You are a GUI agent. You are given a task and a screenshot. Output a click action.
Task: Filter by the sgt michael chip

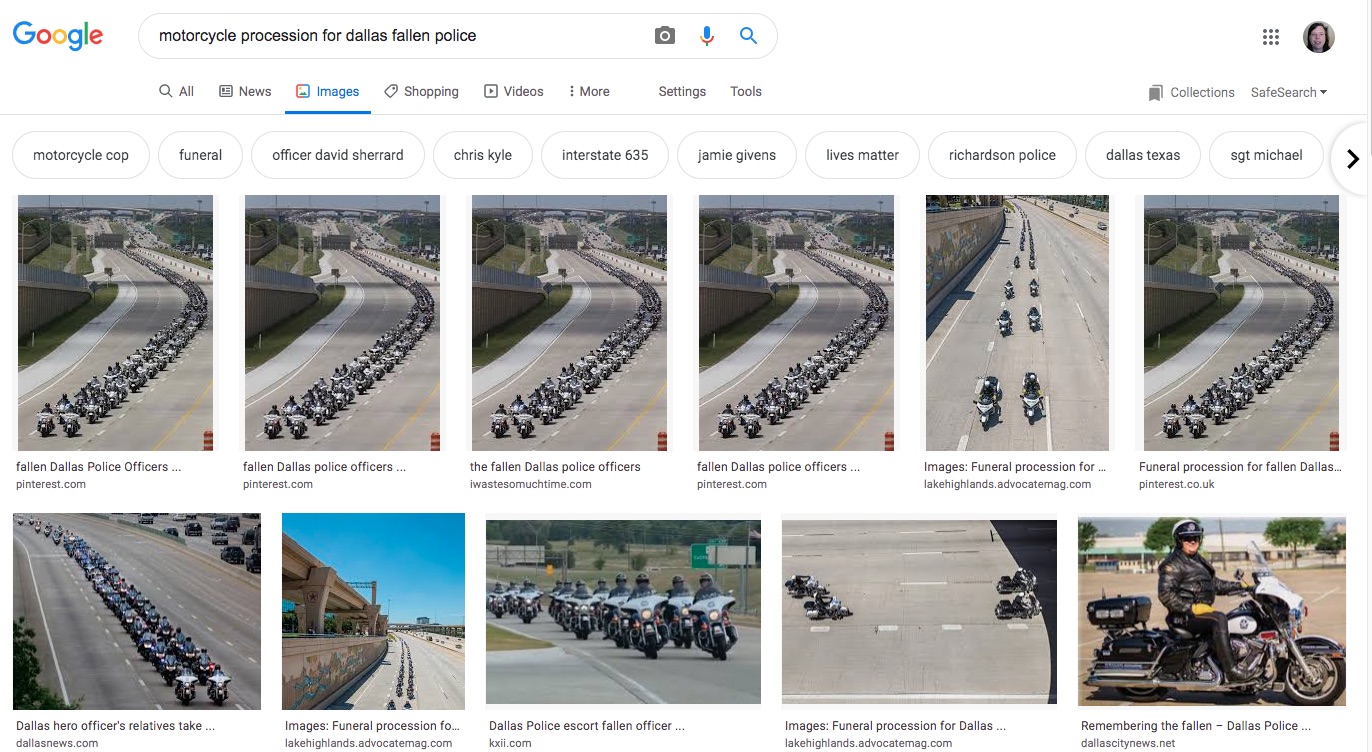pos(1266,155)
